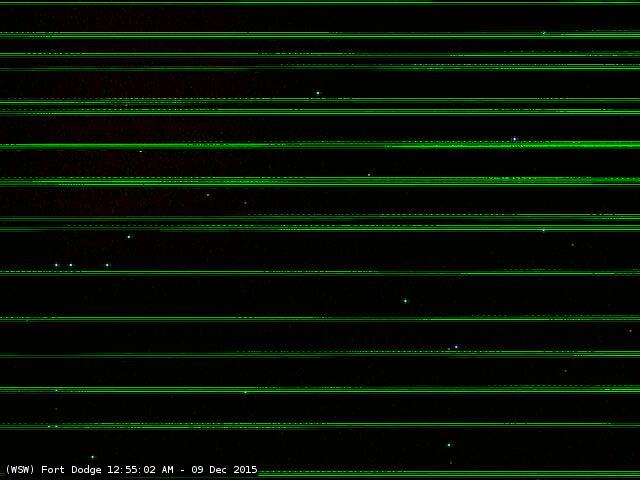Click the "09 Dec 2015" date text
Viewport: 640px width, 480px height.
[x=224, y=469]
